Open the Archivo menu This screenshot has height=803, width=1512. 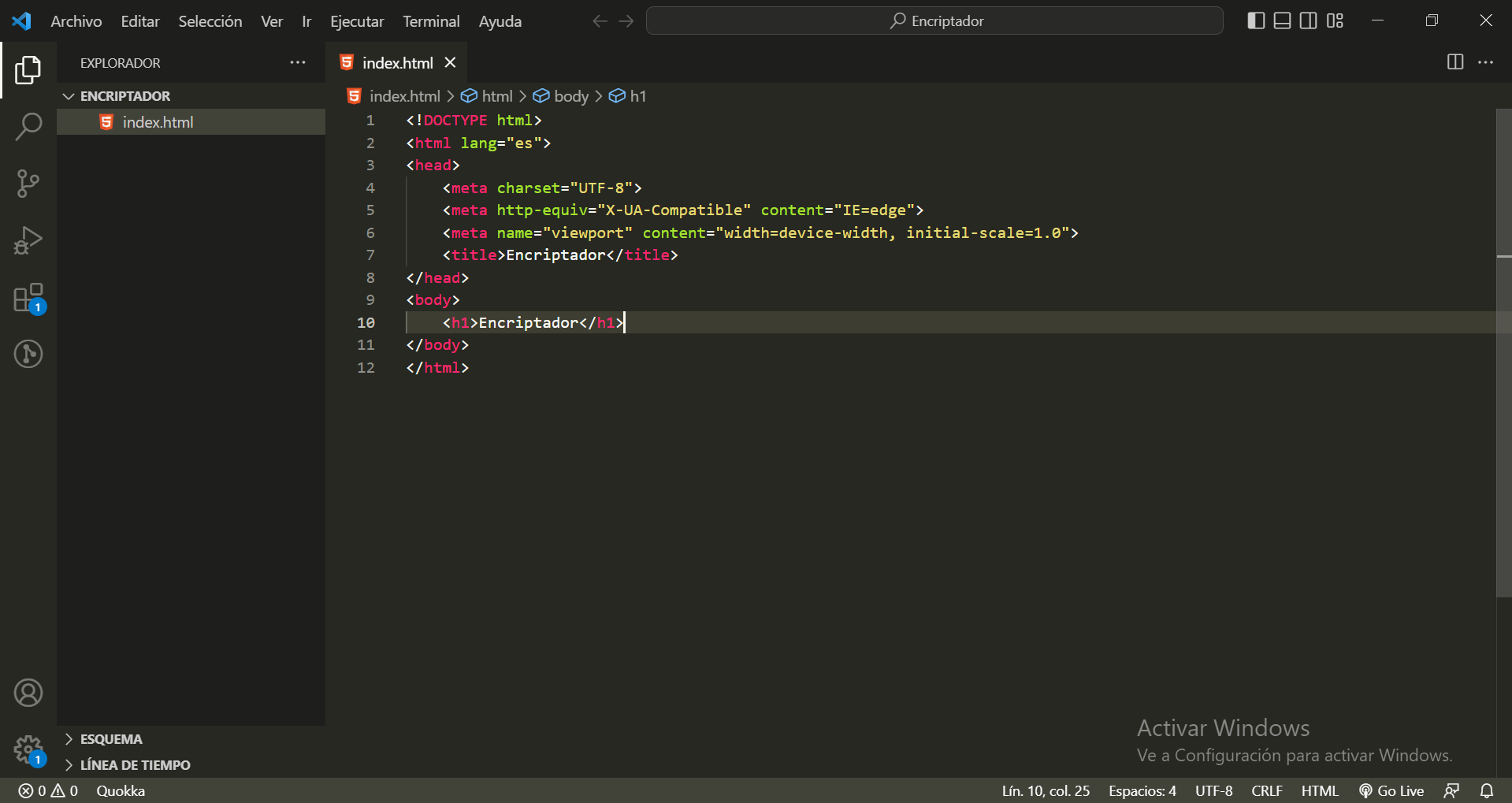coord(76,21)
